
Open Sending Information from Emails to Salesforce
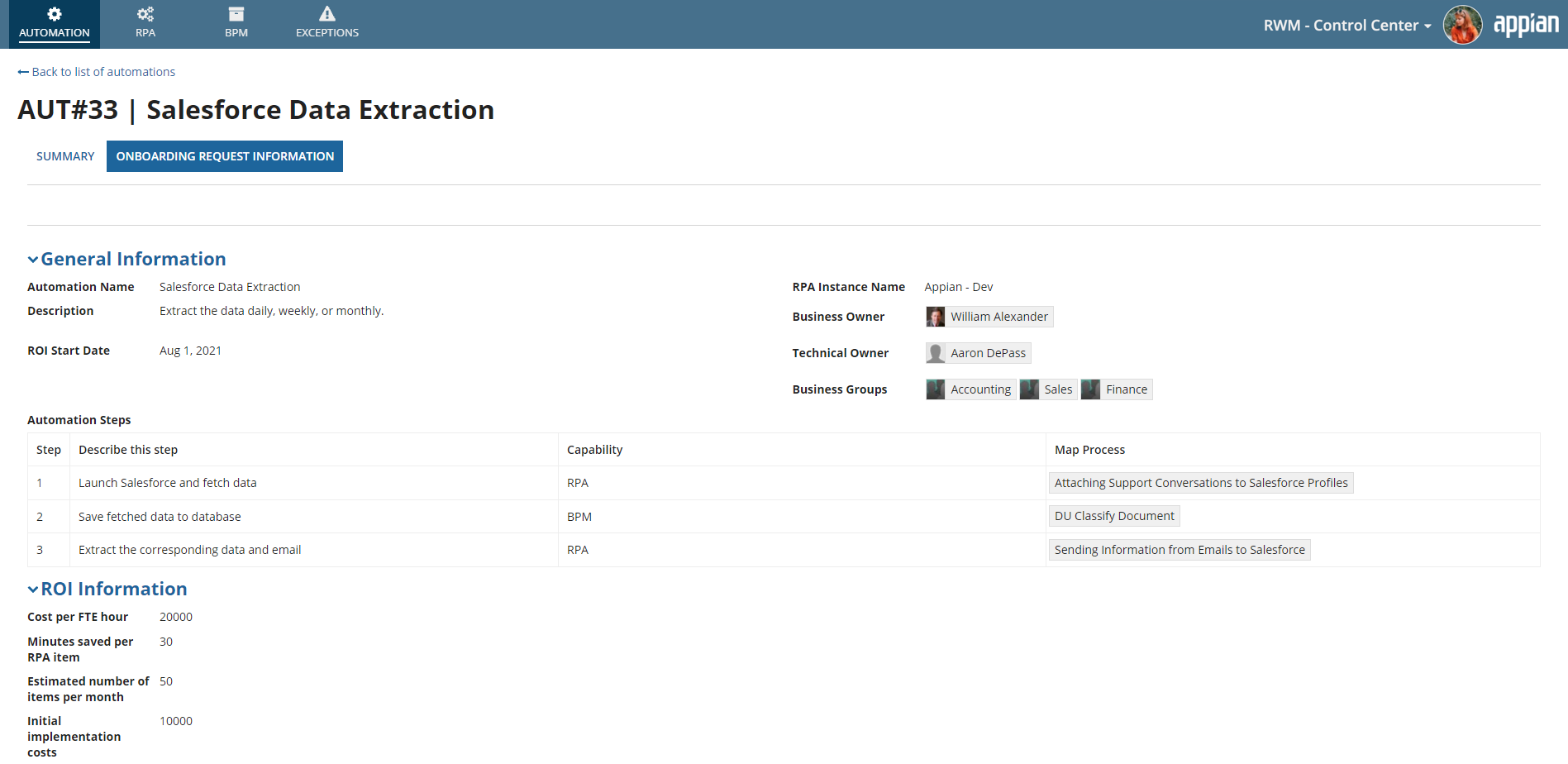pyautogui.click(x=1180, y=550)
